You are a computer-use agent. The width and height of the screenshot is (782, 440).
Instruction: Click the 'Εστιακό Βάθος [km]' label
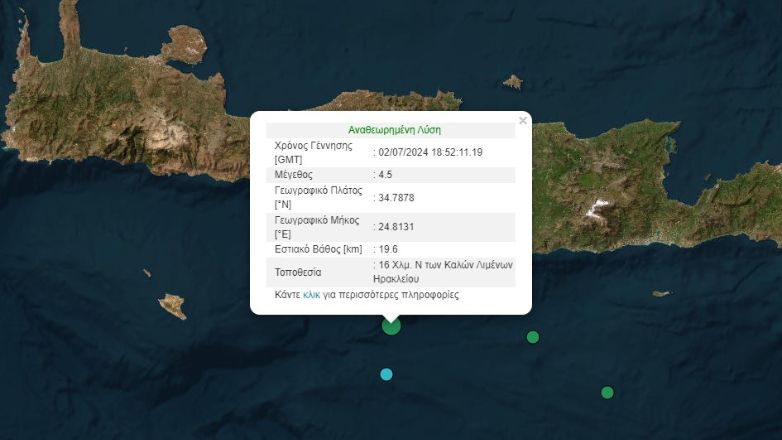pos(318,249)
